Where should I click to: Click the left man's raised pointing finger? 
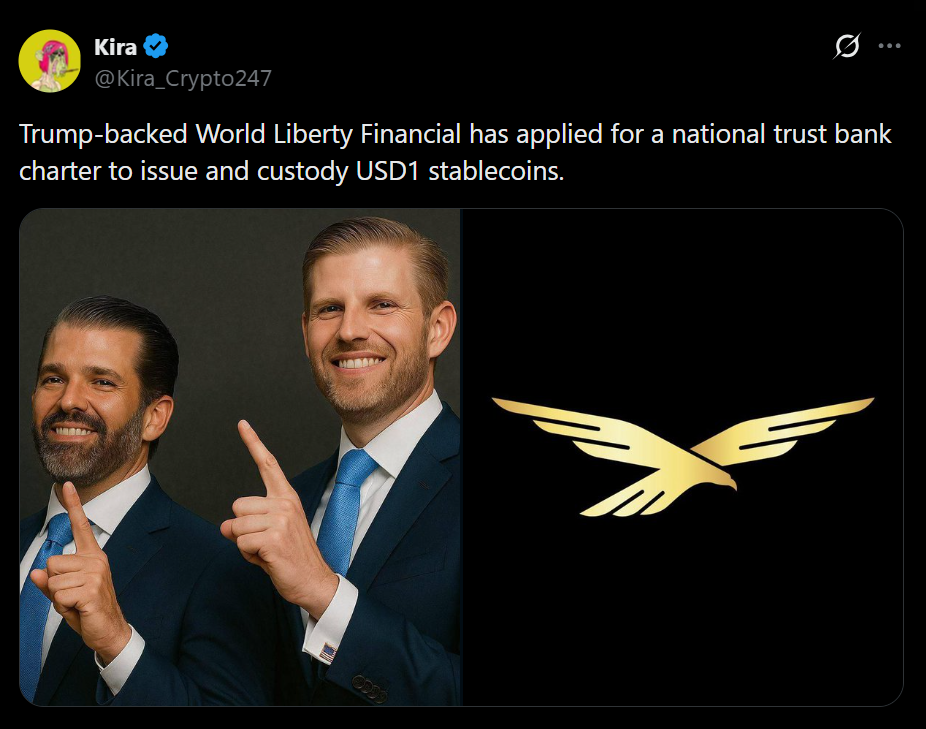coord(71,510)
